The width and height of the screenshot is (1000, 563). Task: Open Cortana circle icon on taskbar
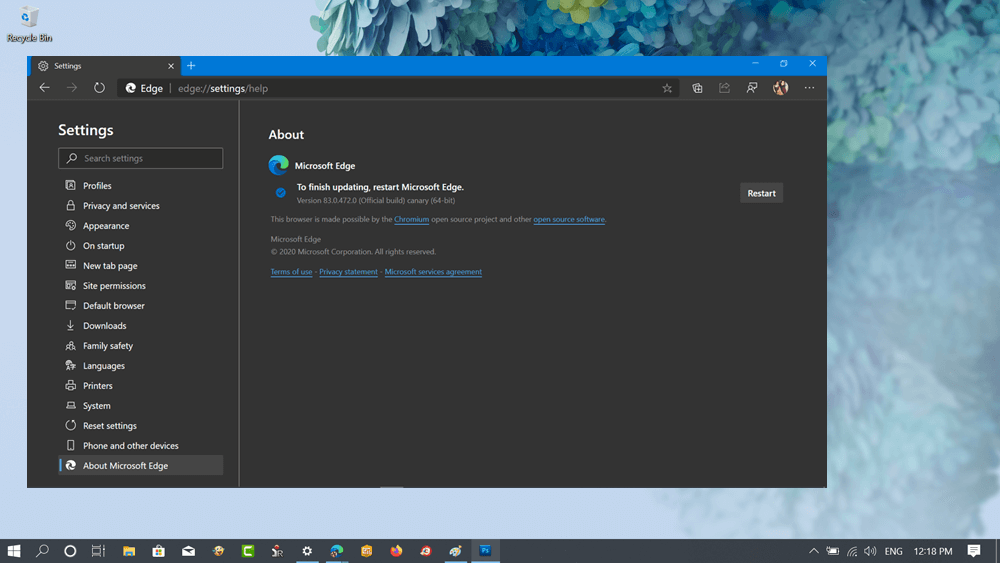70,551
